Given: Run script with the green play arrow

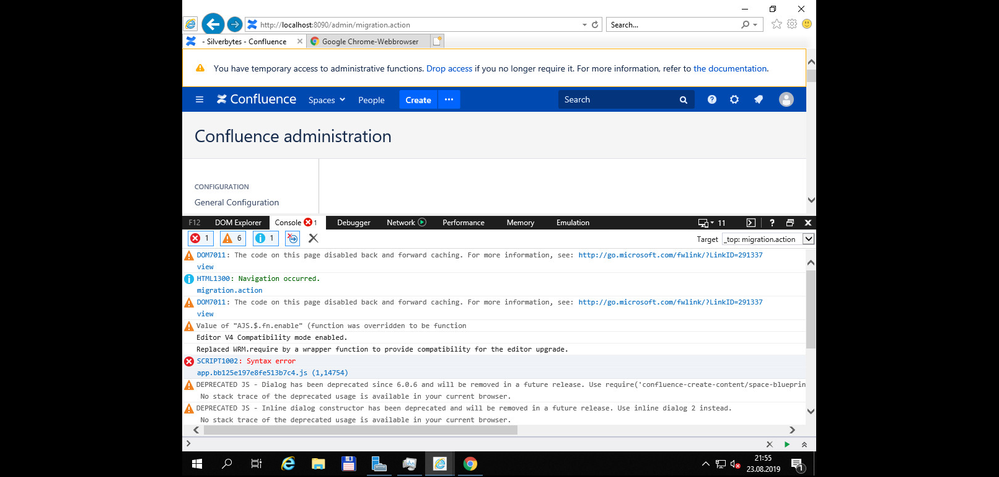Looking at the screenshot, I should point(787,444).
